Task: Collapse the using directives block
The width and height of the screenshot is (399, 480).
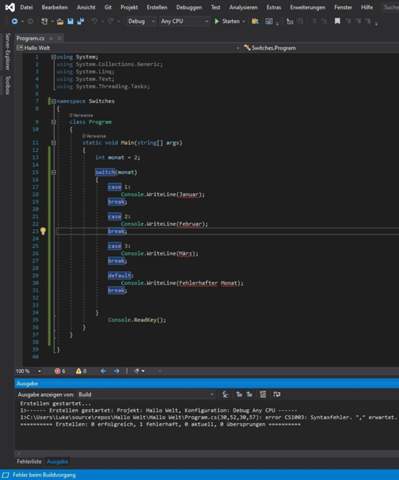Action: pyautogui.click(x=53, y=57)
